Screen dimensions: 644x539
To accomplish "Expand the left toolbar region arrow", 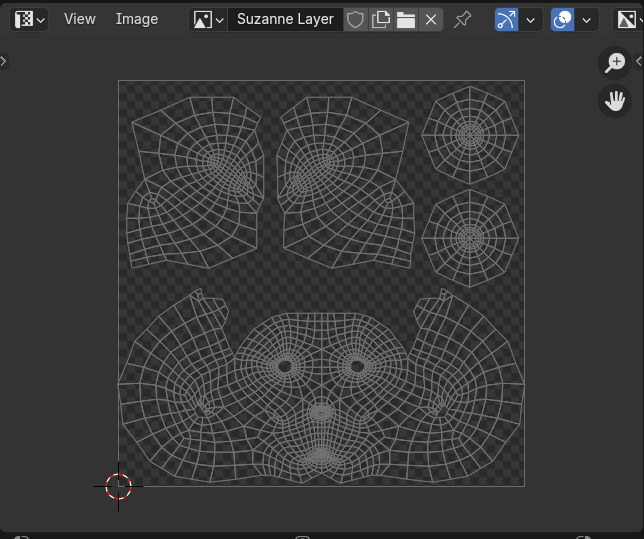I will tap(4, 61).
